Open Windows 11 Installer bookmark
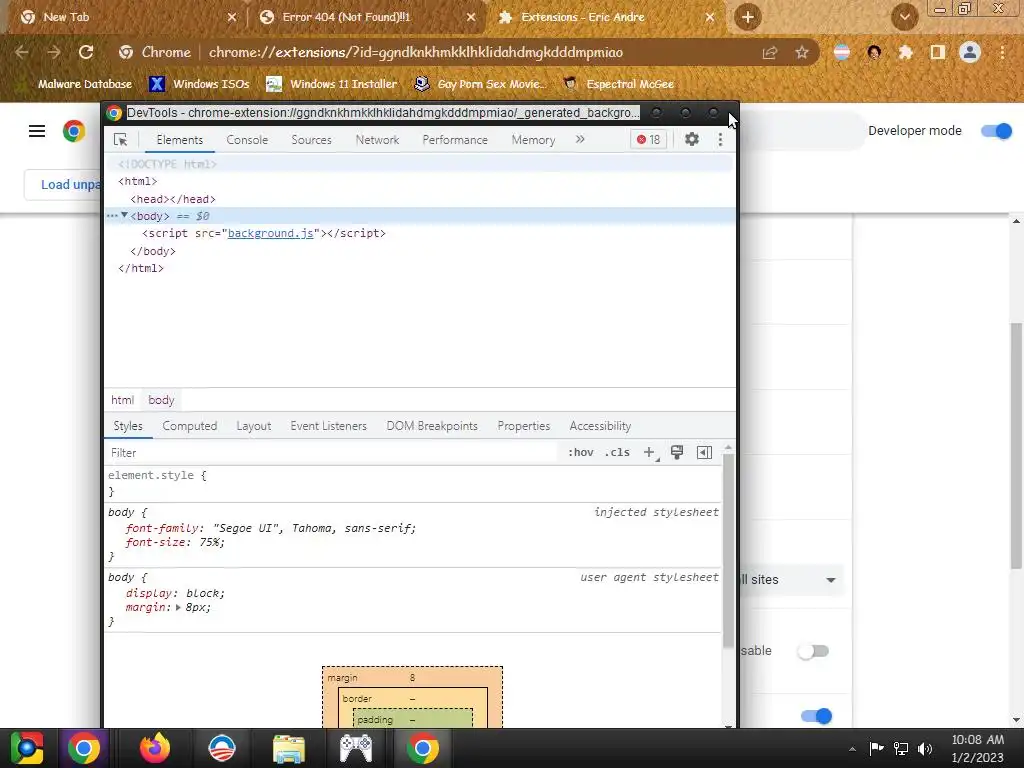 [332, 84]
